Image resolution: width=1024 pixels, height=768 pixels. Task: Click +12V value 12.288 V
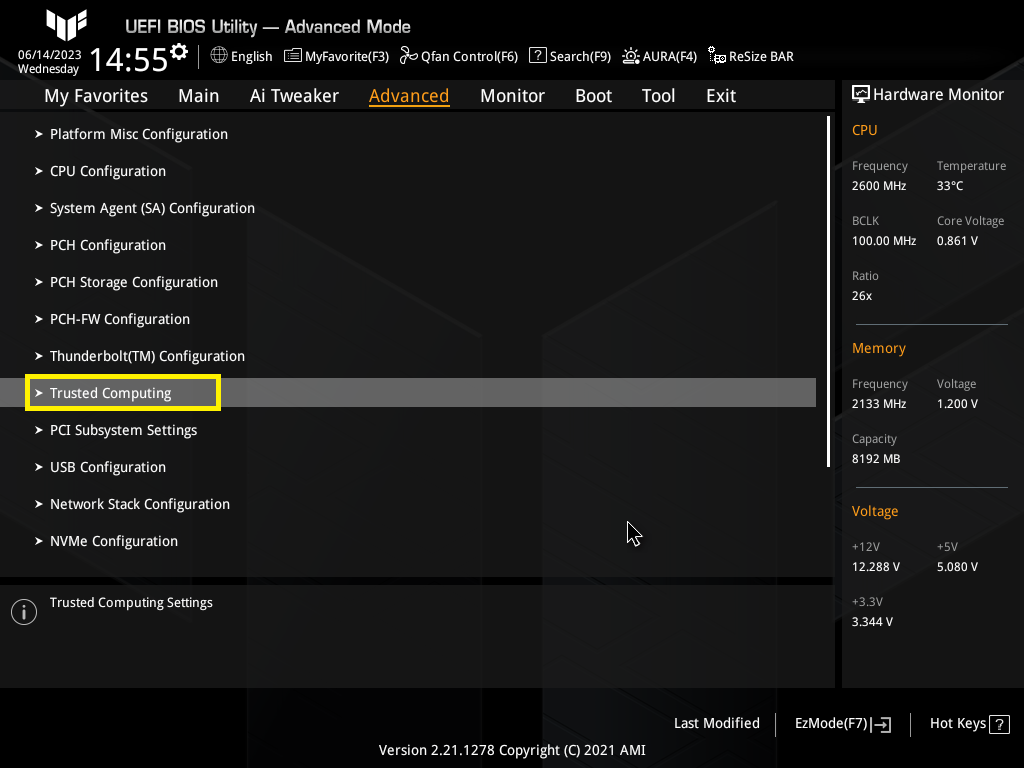coord(875,567)
